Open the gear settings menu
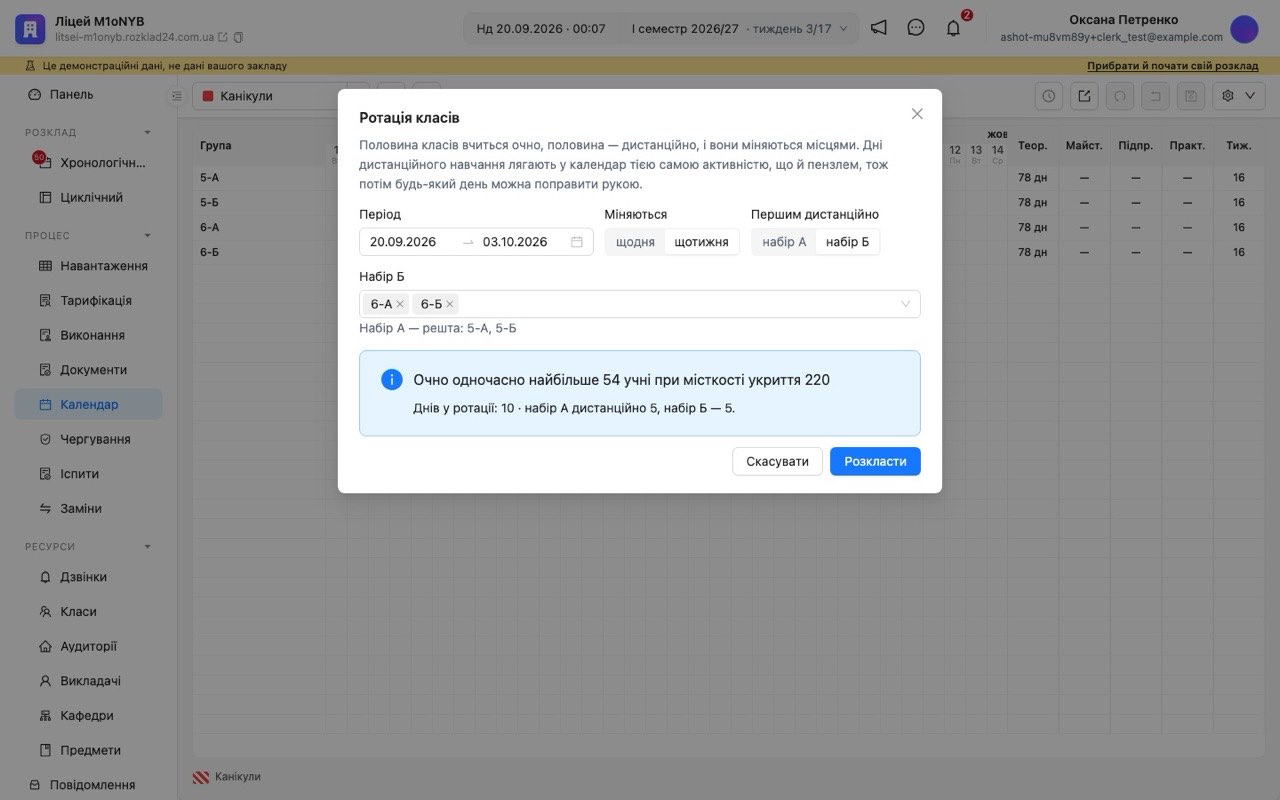This screenshot has width=1280, height=800. (x=1238, y=96)
